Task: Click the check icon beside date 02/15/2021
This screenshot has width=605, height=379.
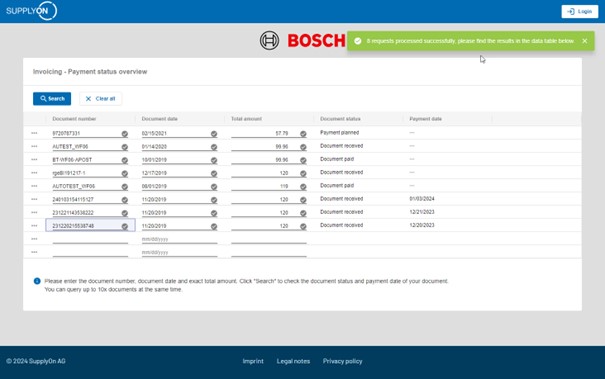Action: [x=214, y=134]
